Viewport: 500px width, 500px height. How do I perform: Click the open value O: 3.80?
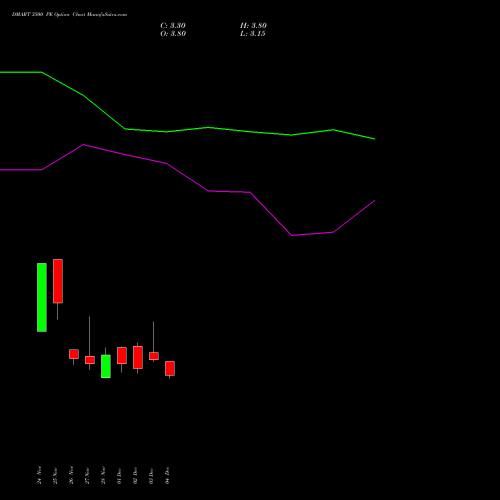point(173,34)
